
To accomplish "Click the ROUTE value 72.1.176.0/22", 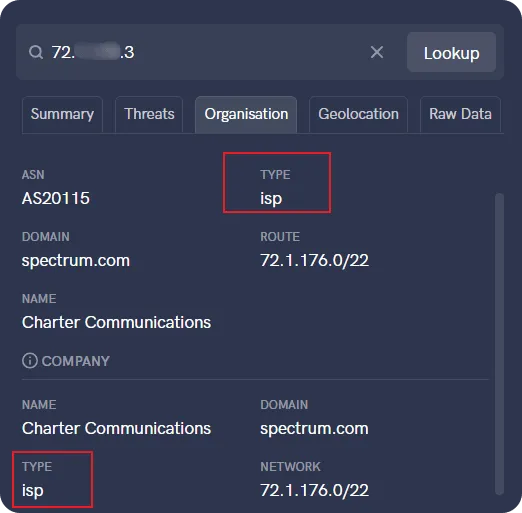I will pyautogui.click(x=314, y=260).
